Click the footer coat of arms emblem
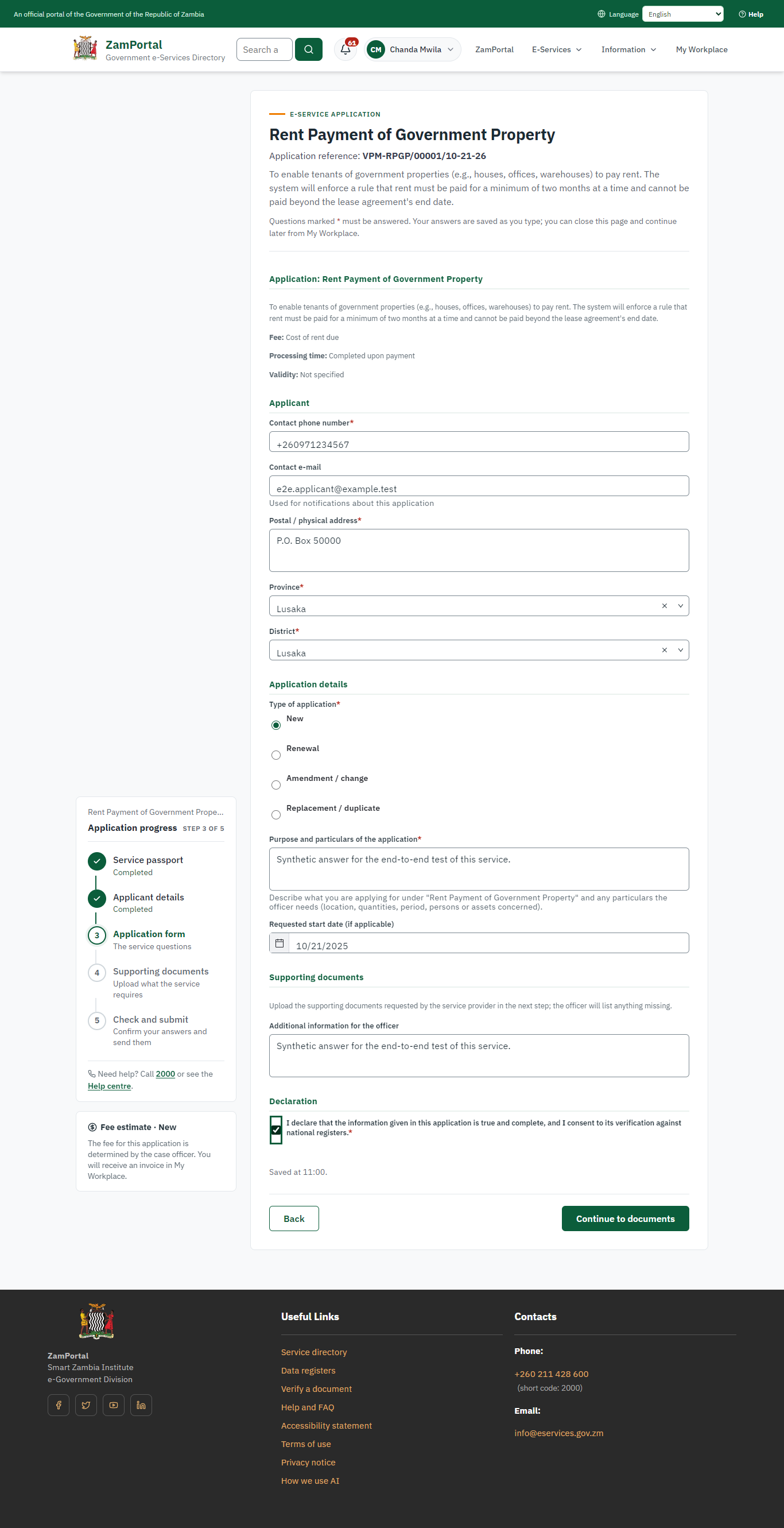 pyautogui.click(x=96, y=1321)
